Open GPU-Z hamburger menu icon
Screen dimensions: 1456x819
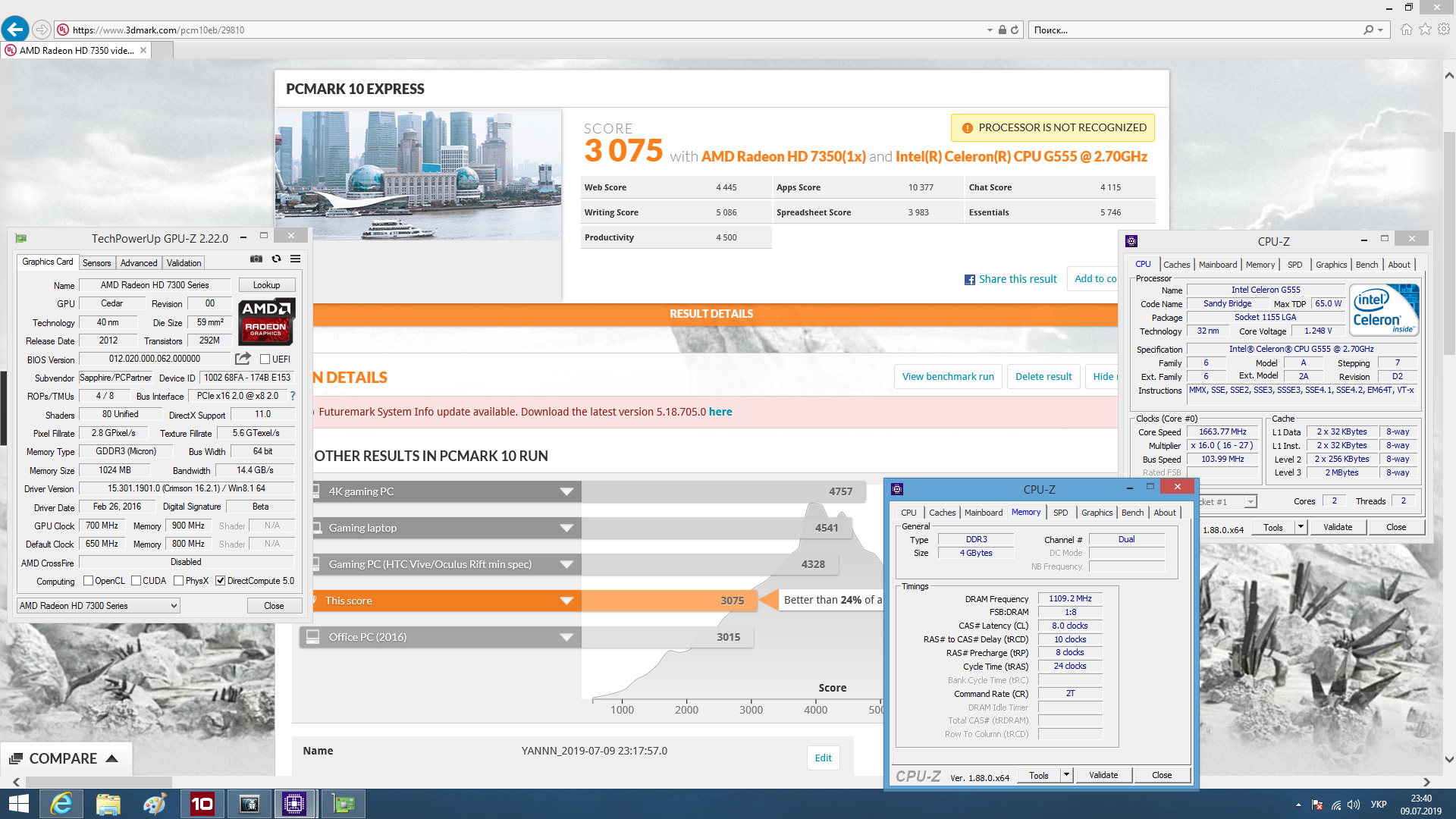[296, 259]
